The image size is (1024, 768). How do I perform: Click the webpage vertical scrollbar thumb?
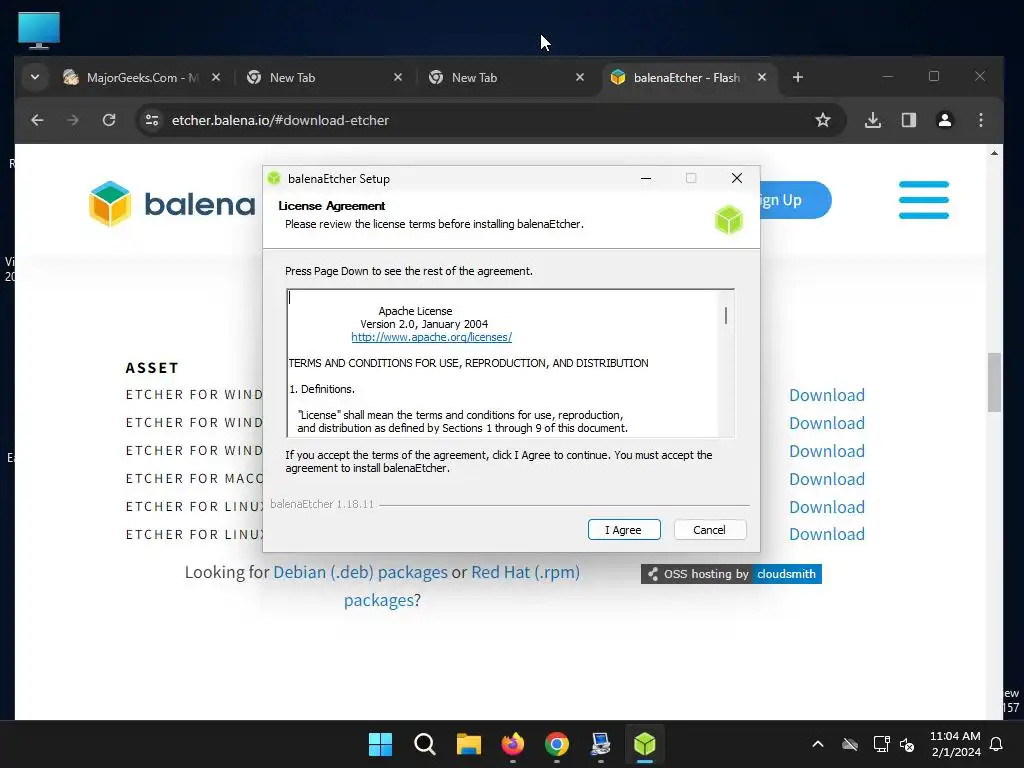click(x=994, y=382)
